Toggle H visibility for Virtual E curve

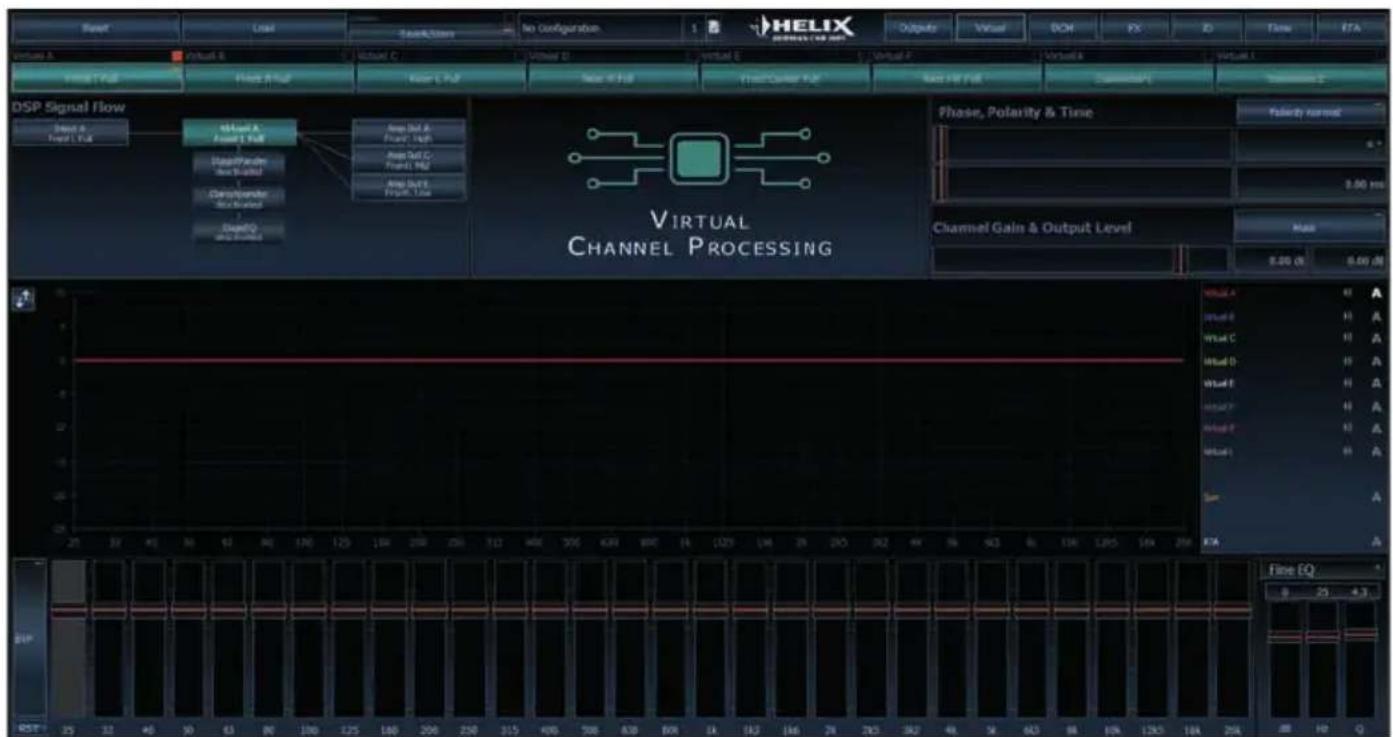(x=1348, y=384)
